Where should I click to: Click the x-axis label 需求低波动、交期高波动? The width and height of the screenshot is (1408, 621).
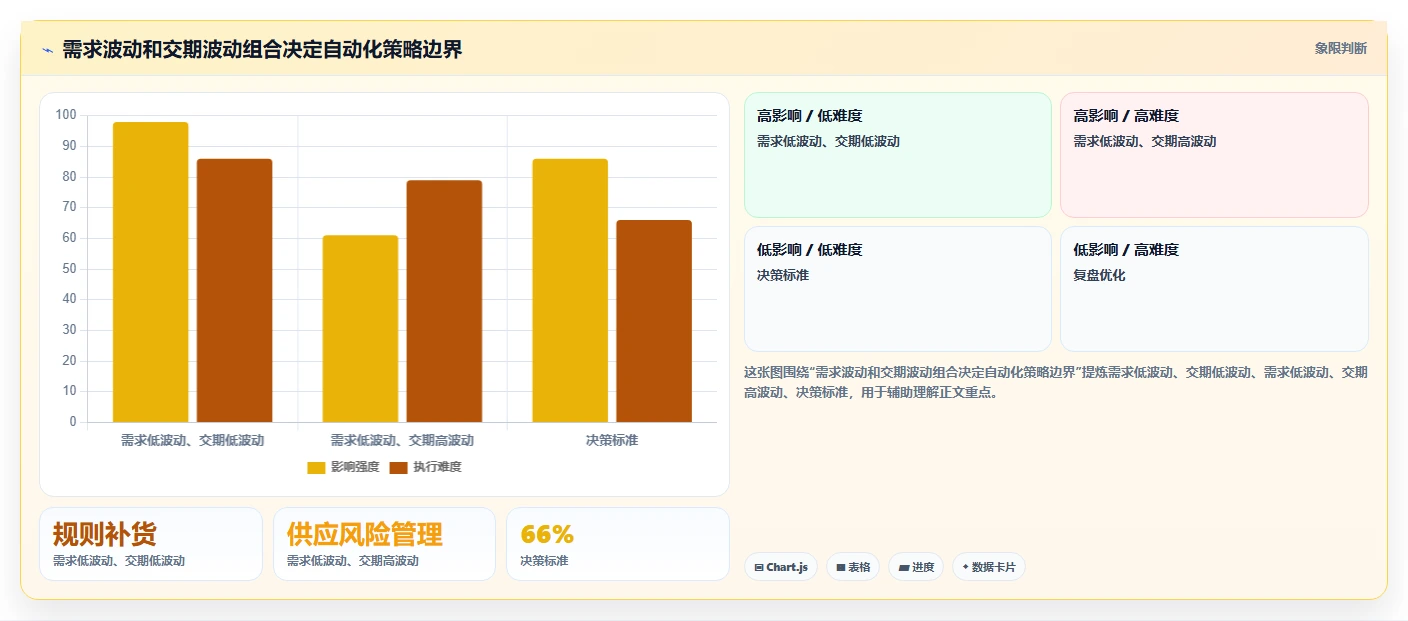[402, 440]
